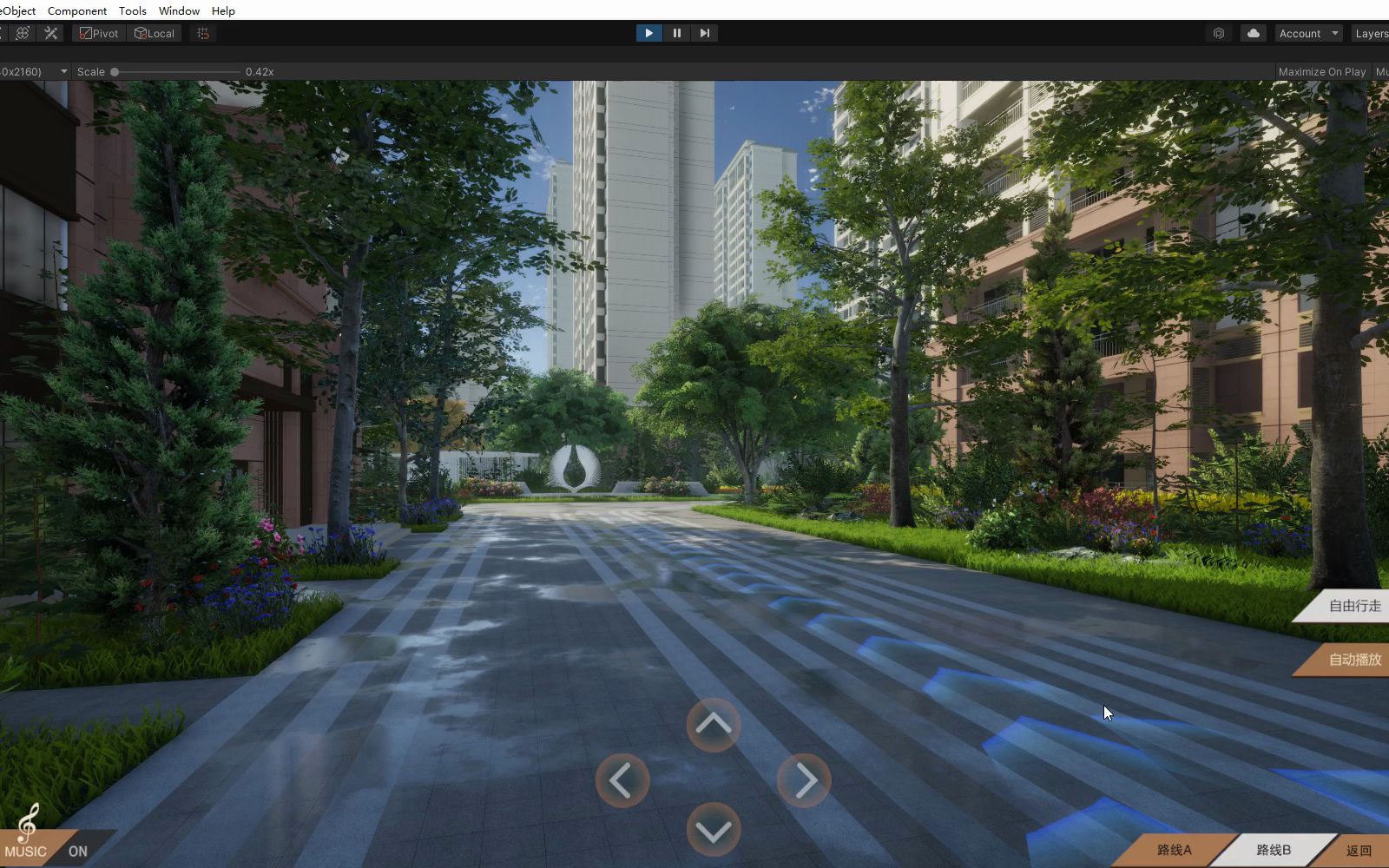
Task: Open the Layers dropdown
Action: 1372,32
